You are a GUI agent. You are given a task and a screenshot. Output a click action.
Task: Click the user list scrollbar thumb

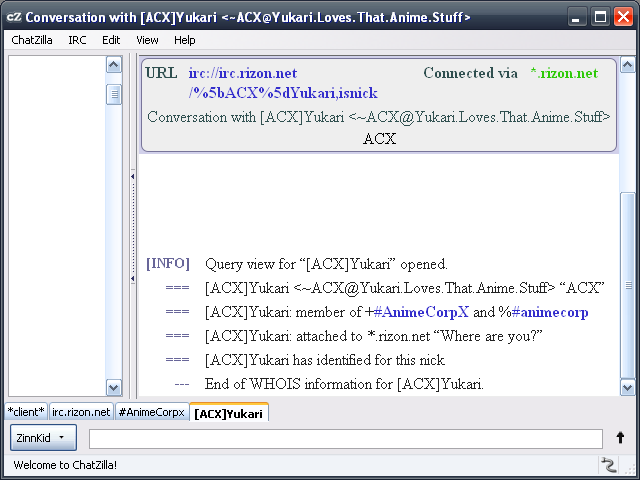coord(114,95)
